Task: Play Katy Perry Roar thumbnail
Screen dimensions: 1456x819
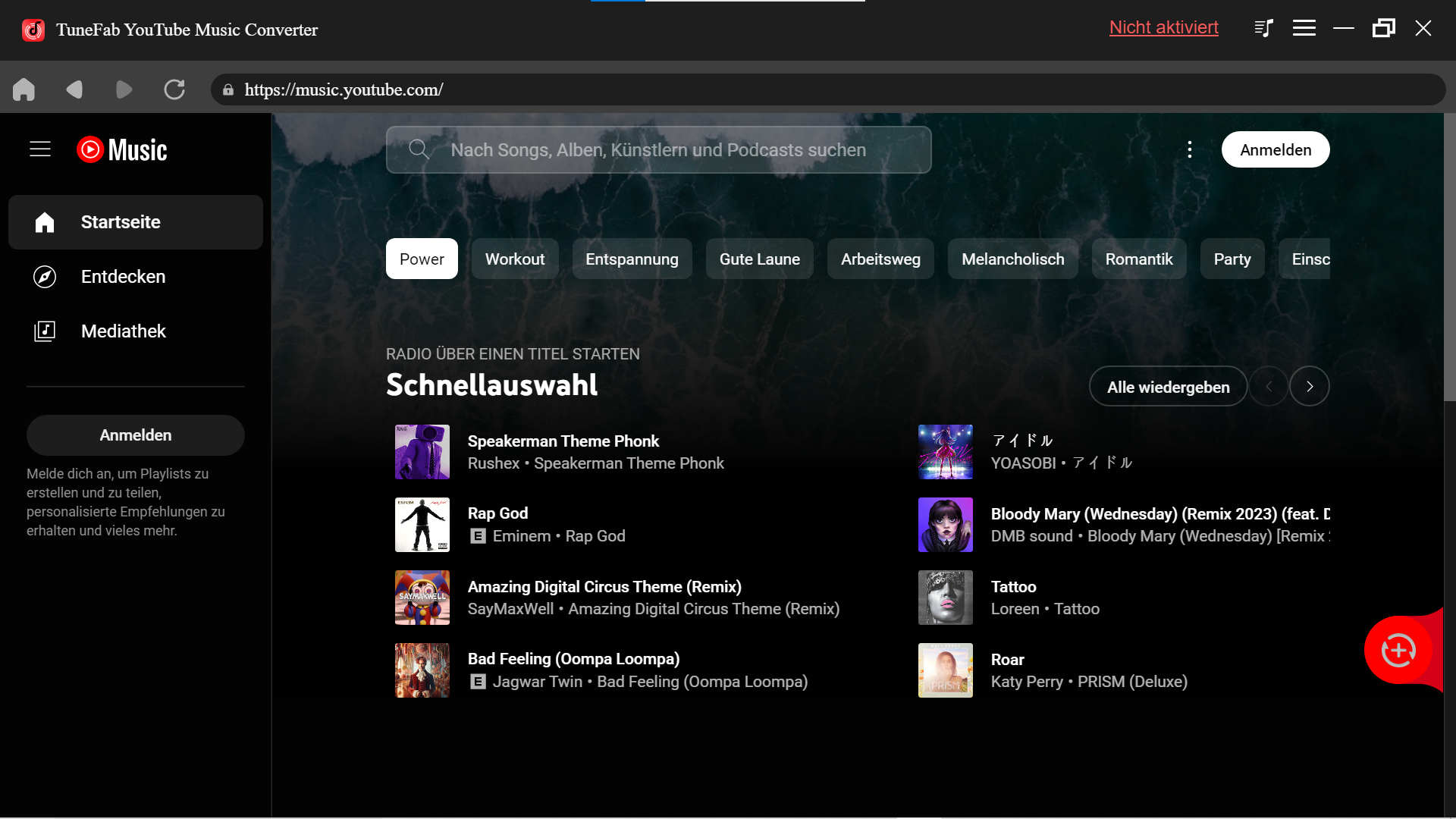Action: pyautogui.click(x=946, y=670)
